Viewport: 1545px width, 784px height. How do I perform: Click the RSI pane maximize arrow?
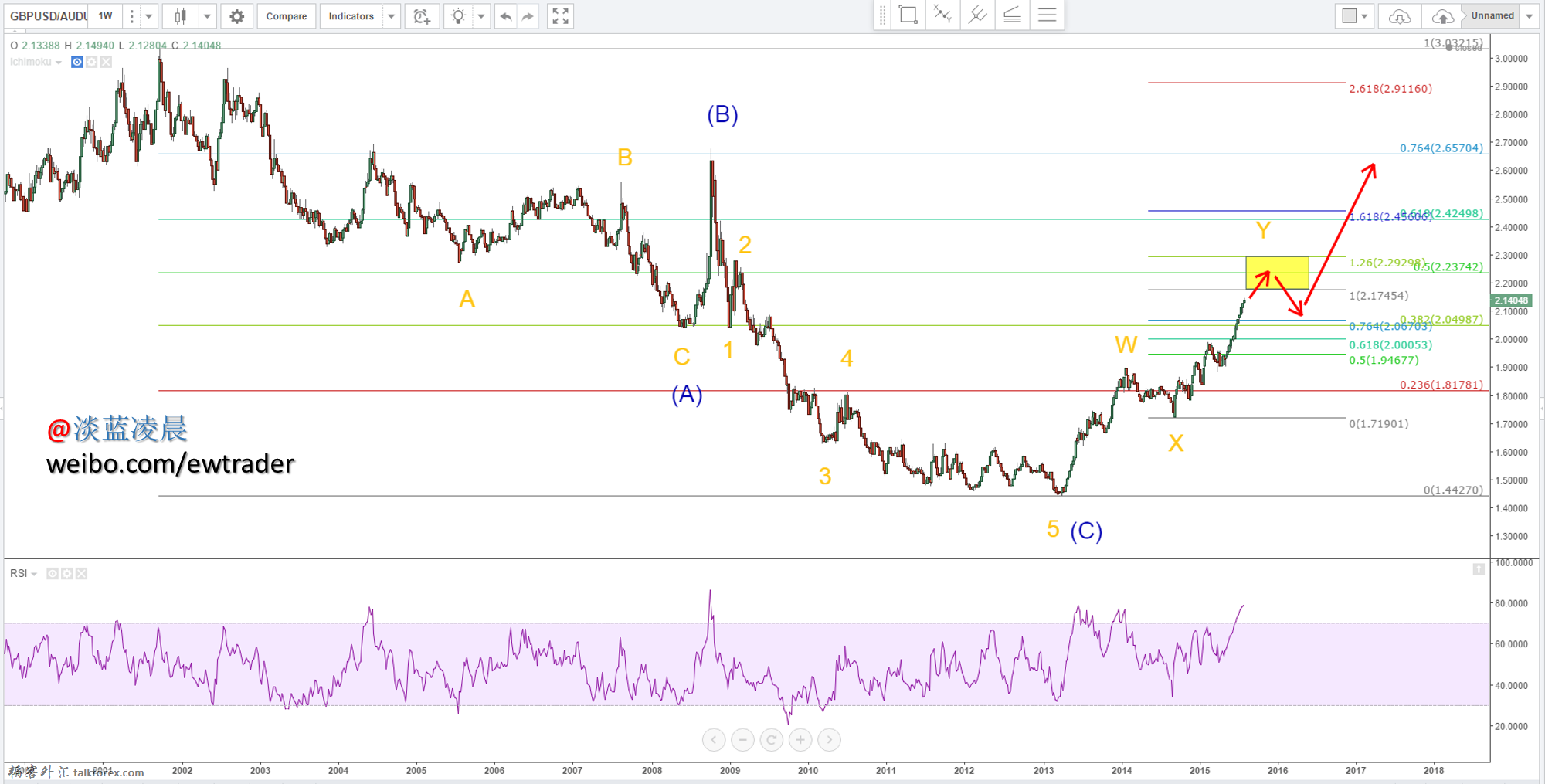[x=1478, y=570]
